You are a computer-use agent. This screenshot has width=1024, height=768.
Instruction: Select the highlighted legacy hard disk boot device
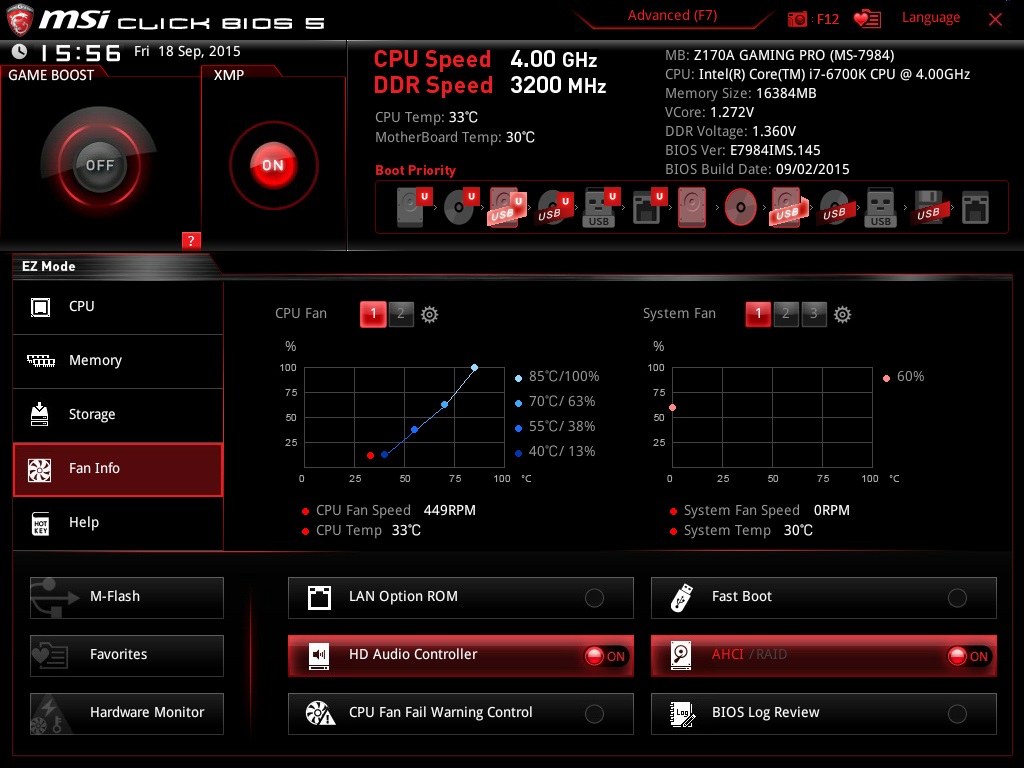[x=692, y=207]
